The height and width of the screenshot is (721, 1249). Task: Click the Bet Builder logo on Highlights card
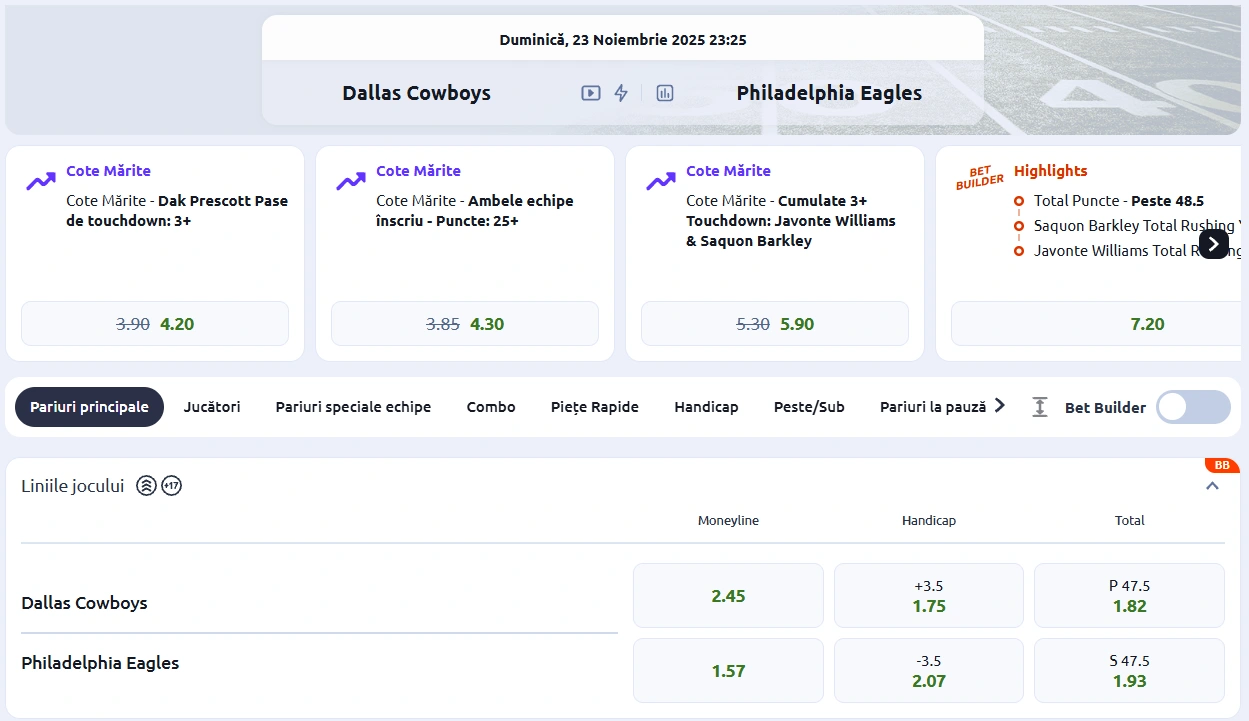[979, 177]
